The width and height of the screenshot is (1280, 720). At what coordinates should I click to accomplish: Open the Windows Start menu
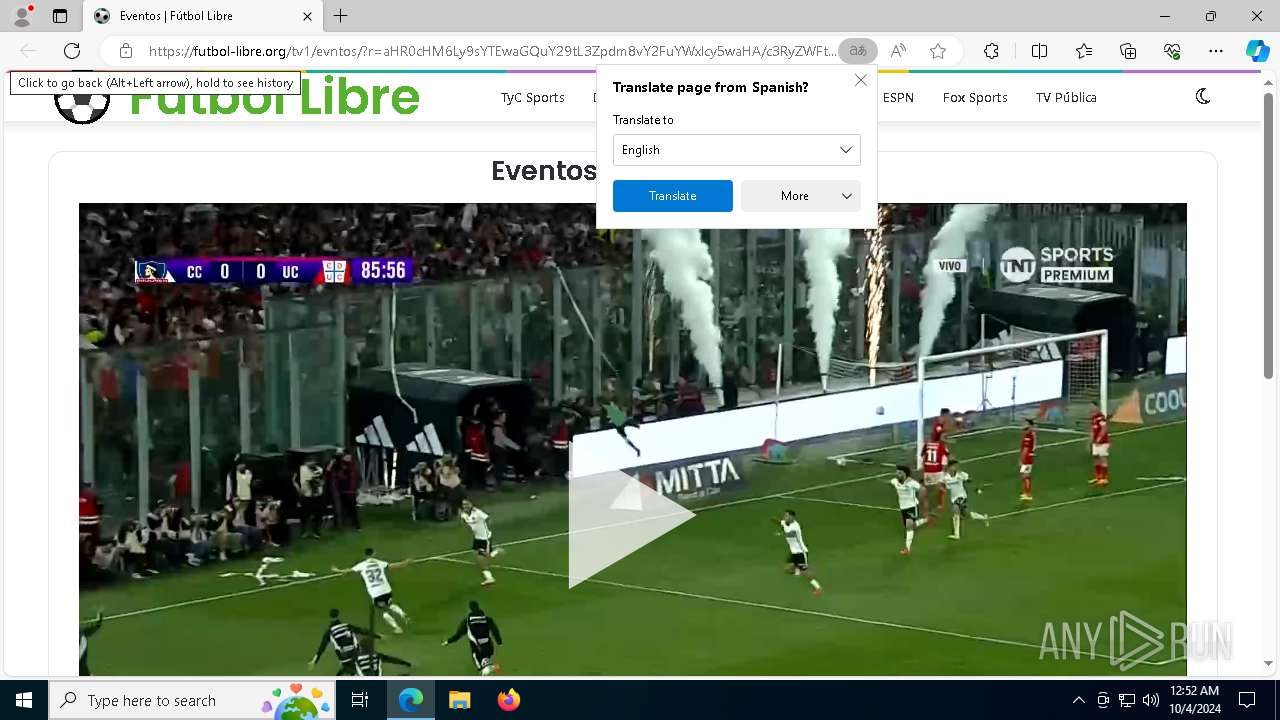(24, 700)
